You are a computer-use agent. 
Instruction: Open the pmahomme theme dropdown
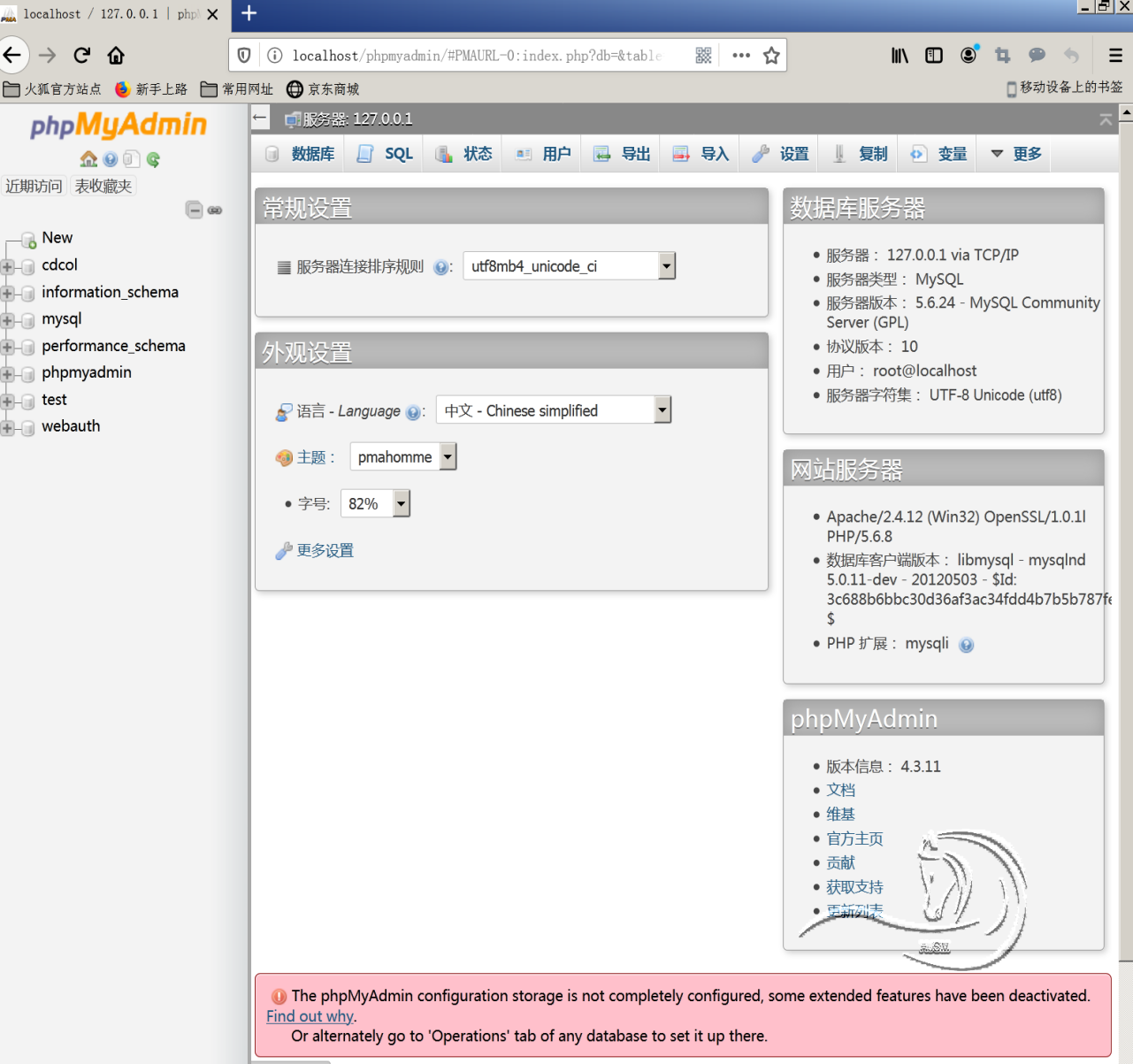(x=403, y=457)
